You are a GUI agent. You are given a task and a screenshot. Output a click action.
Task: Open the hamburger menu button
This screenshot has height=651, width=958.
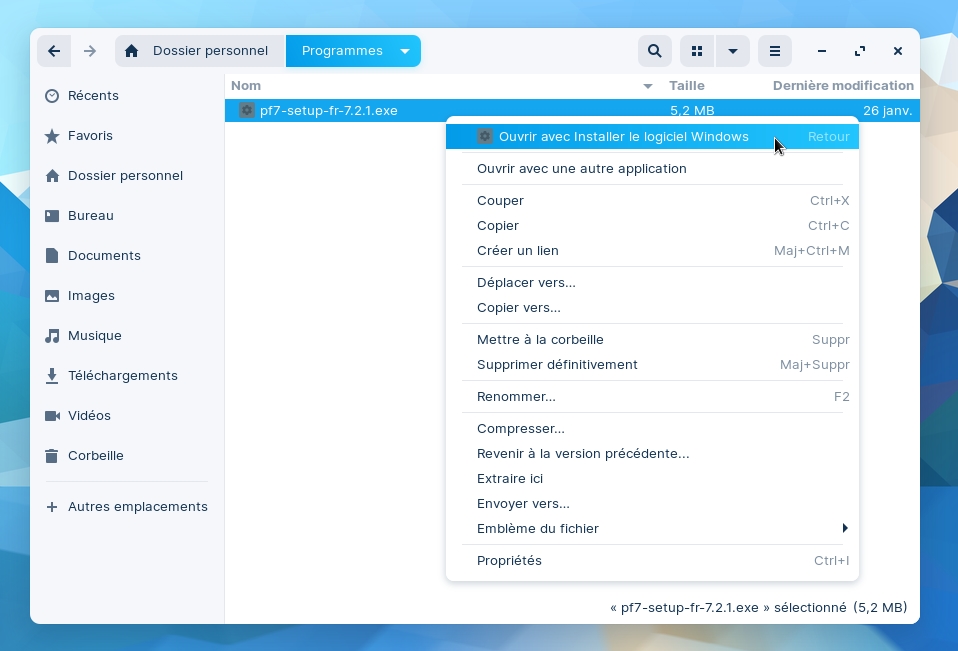click(775, 51)
